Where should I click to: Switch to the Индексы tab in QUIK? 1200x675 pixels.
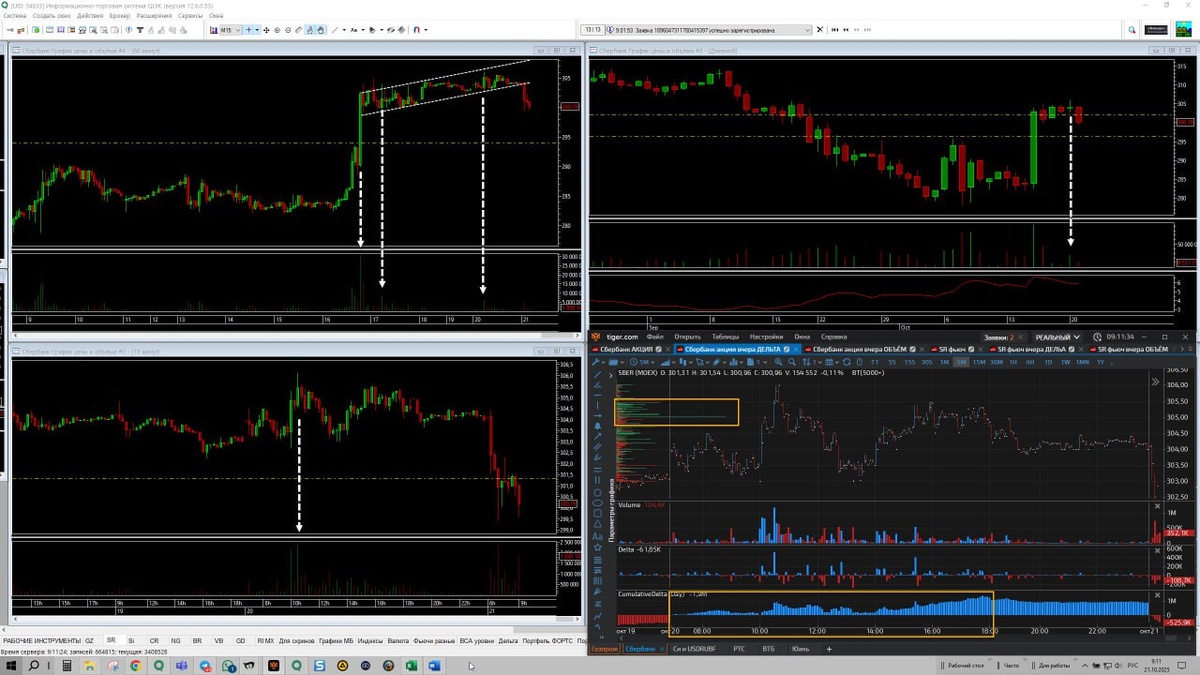pyautogui.click(x=370, y=640)
